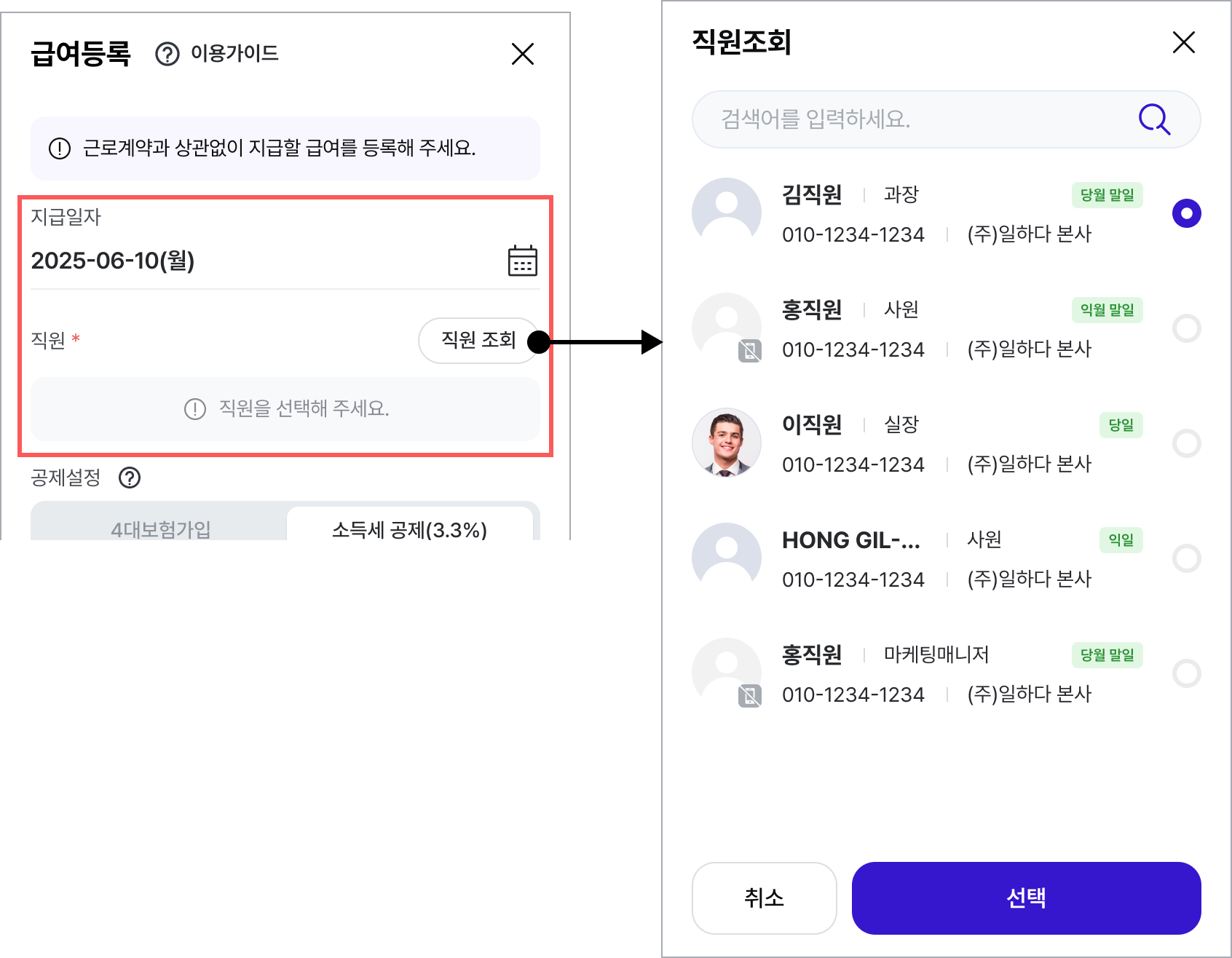Select the HONG GIL-... radio button
The width and height of the screenshot is (1232, 958).
coord(1187,558)
